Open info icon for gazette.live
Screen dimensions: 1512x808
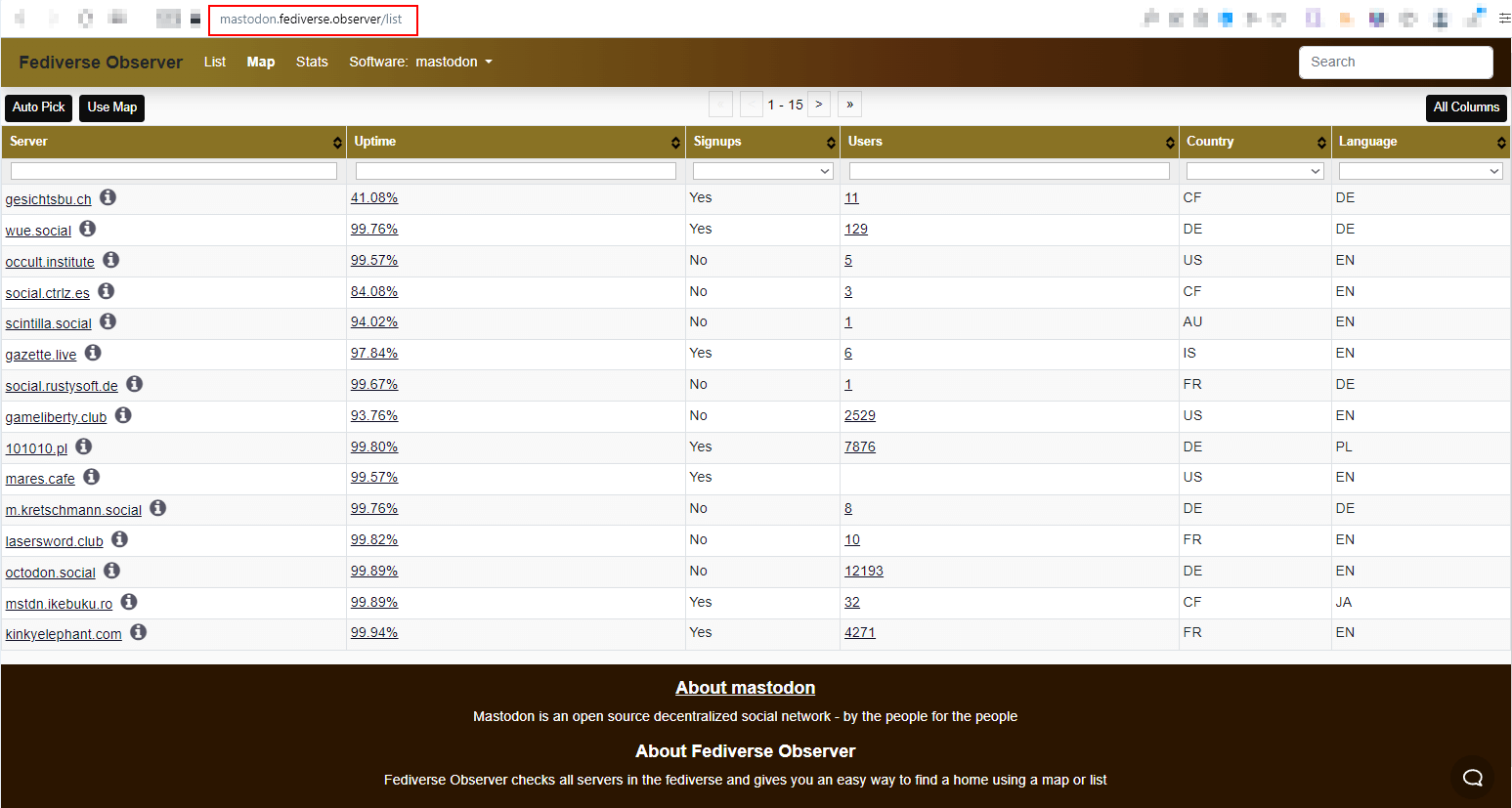point(93,353)
